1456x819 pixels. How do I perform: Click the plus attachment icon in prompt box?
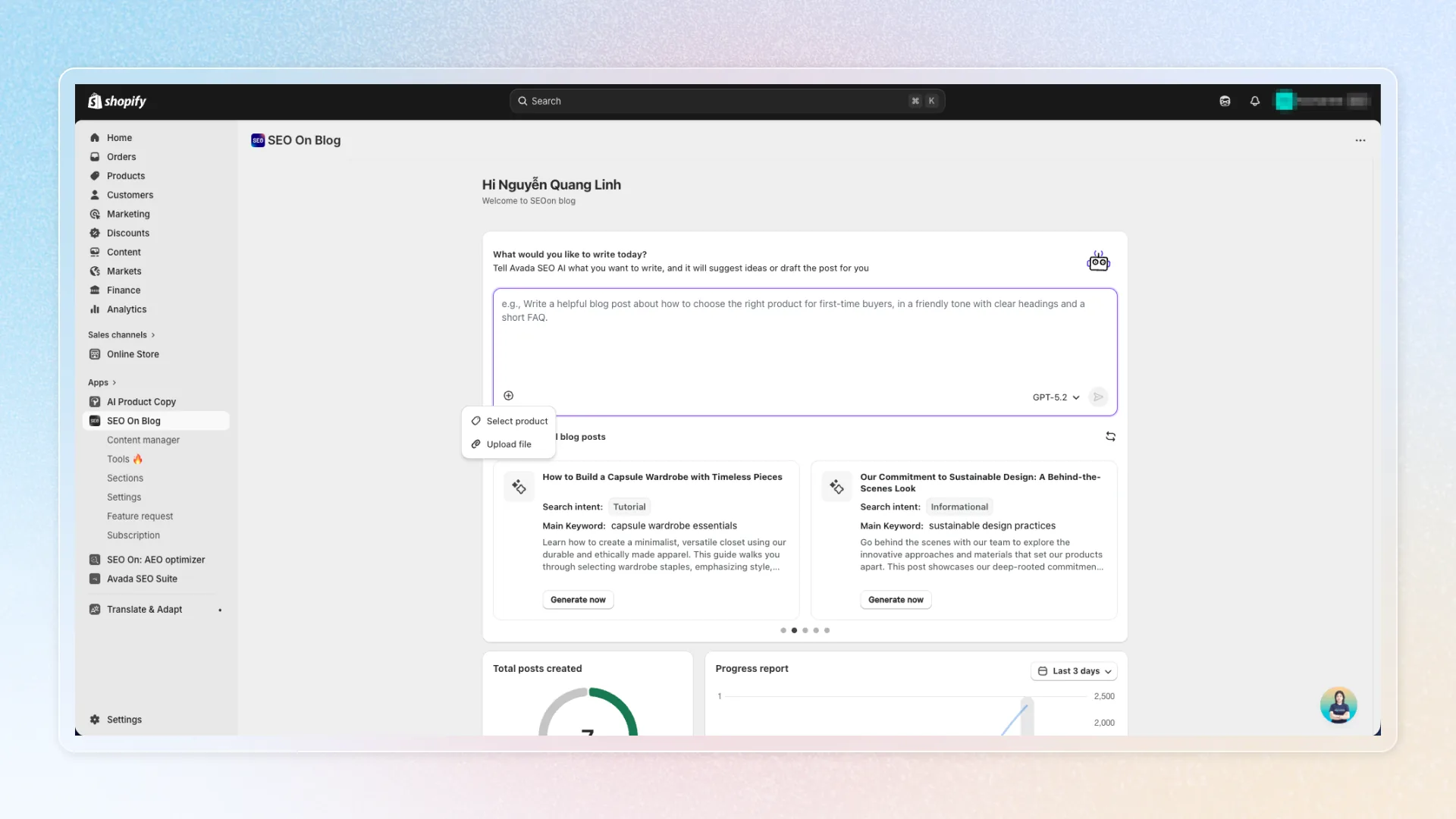click(x=509, y=396)
